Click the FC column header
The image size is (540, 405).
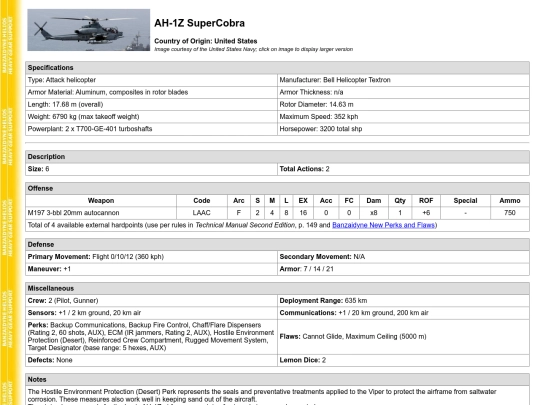click(x=349, y=201)
